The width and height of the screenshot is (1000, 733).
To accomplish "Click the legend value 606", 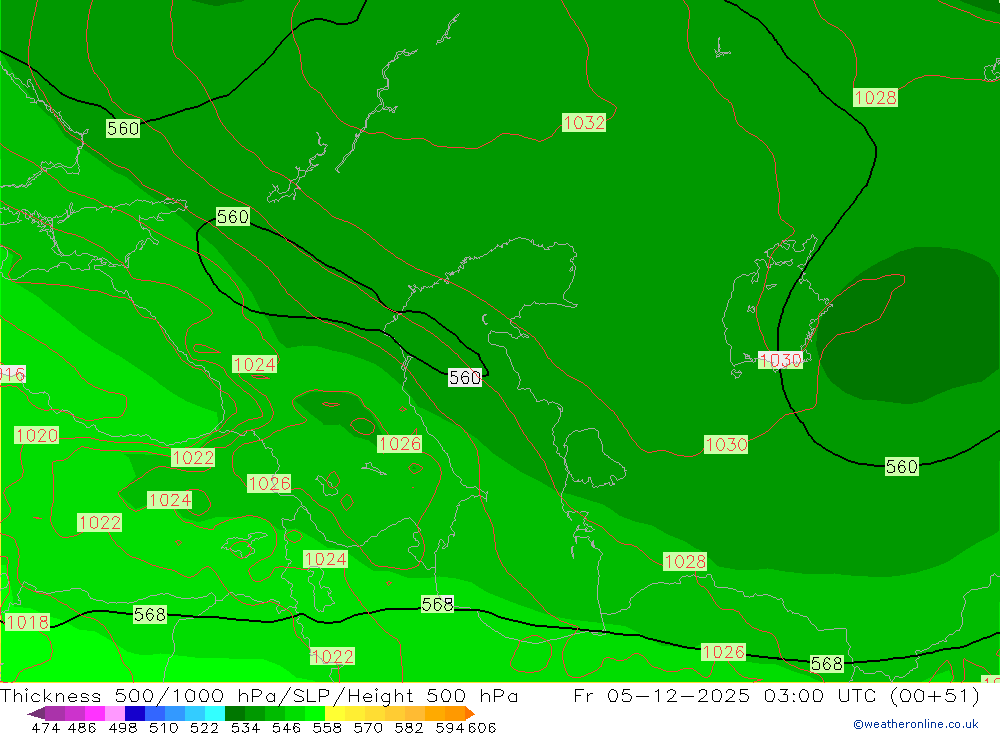I will click(x=482, y=728).
